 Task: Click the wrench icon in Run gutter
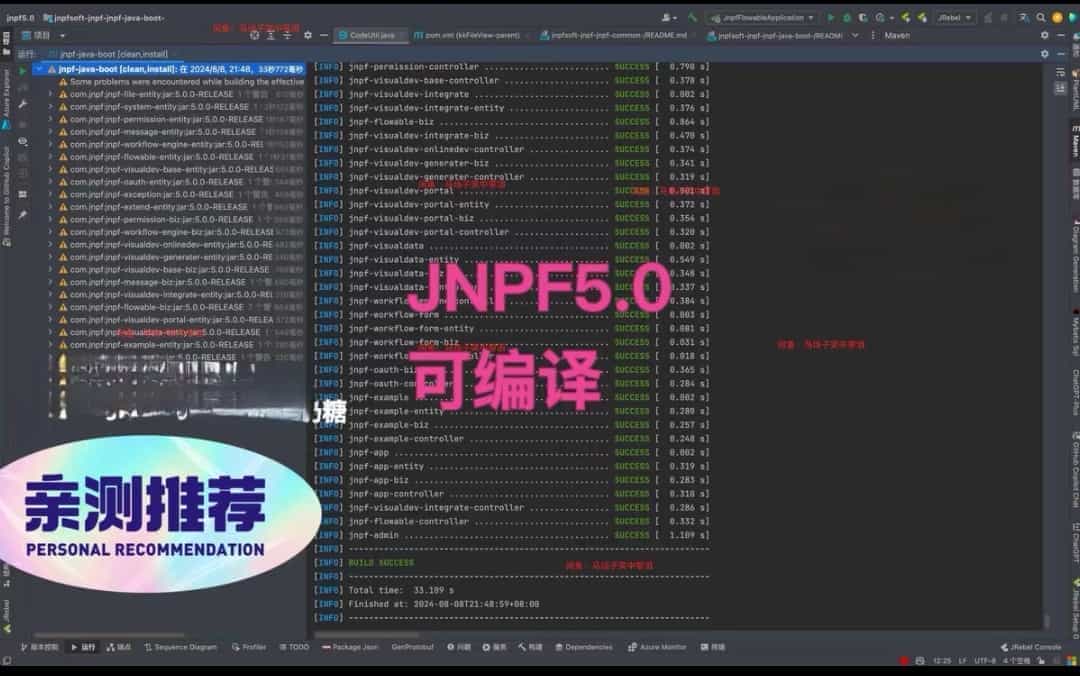[x=23, y=104]
